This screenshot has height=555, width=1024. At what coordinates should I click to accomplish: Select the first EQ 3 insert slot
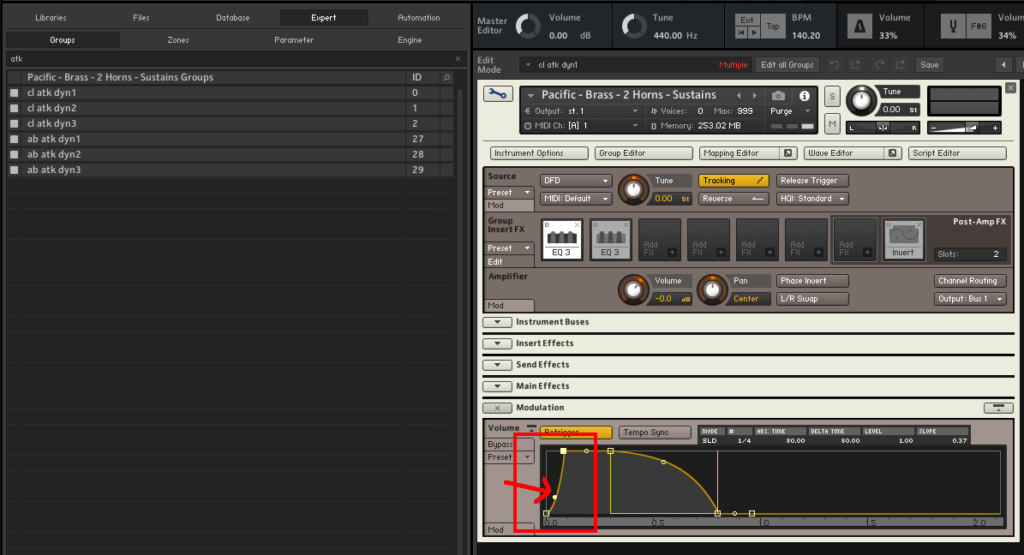click(562, 240)
